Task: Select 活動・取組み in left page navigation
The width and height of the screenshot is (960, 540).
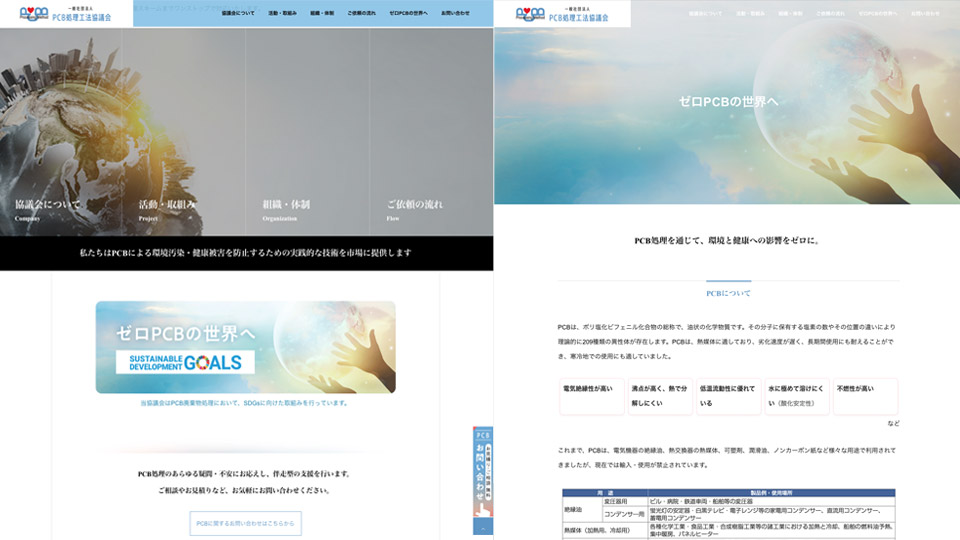Action: [282, 14]
